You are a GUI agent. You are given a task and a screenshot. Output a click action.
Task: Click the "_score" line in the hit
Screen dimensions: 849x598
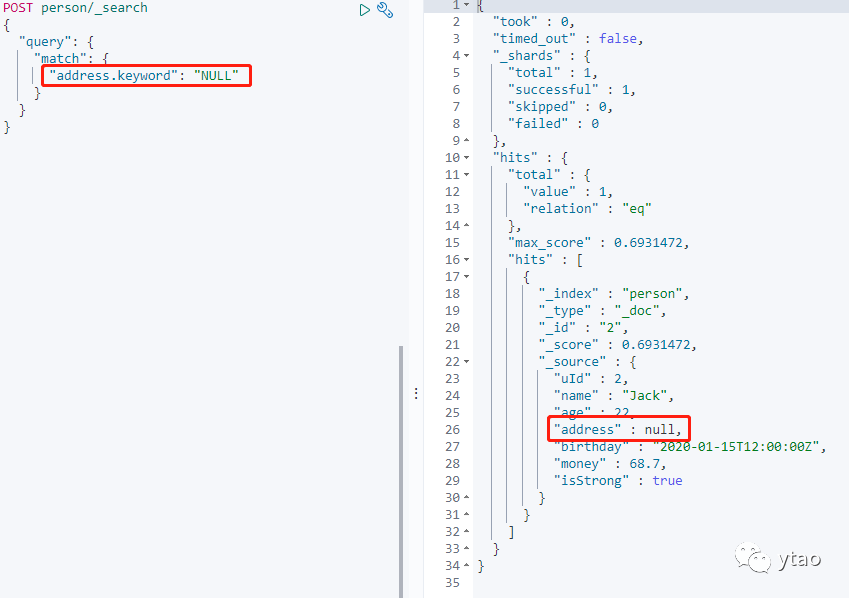pyautogui.click(x=617, y=344)
